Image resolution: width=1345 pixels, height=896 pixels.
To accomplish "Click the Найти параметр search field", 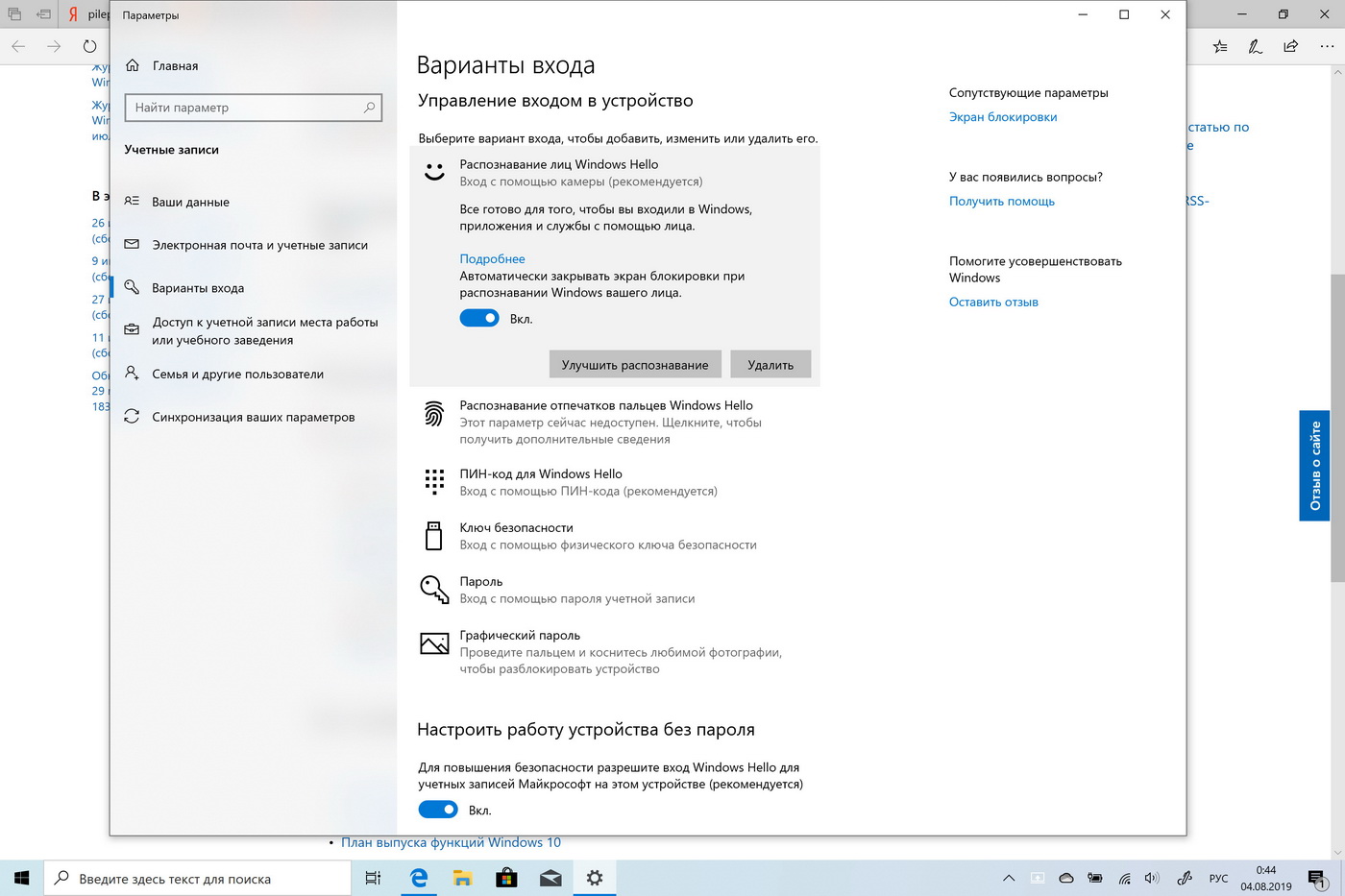I will click(x=254, y=108).
